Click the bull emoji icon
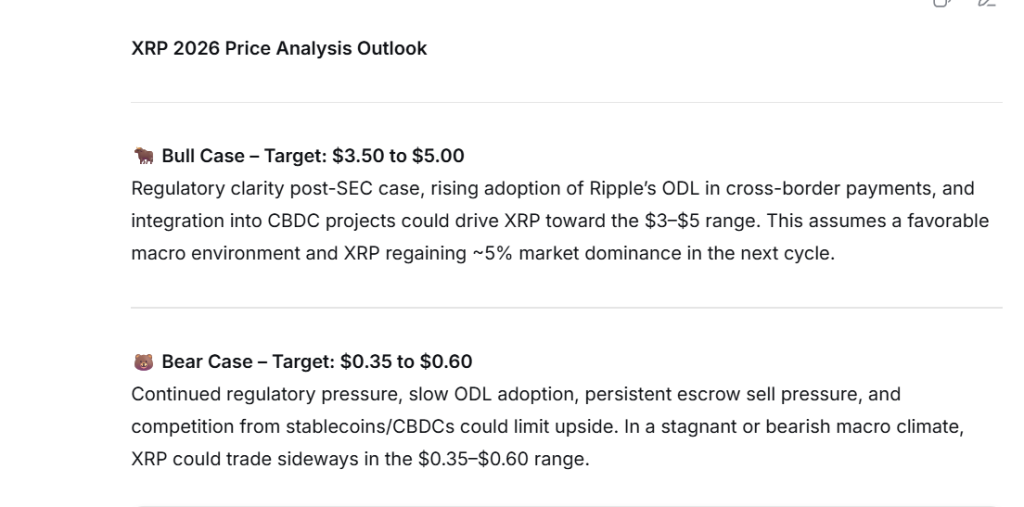This screenshot has width=1024, height=507. click(x=143, y=156)
